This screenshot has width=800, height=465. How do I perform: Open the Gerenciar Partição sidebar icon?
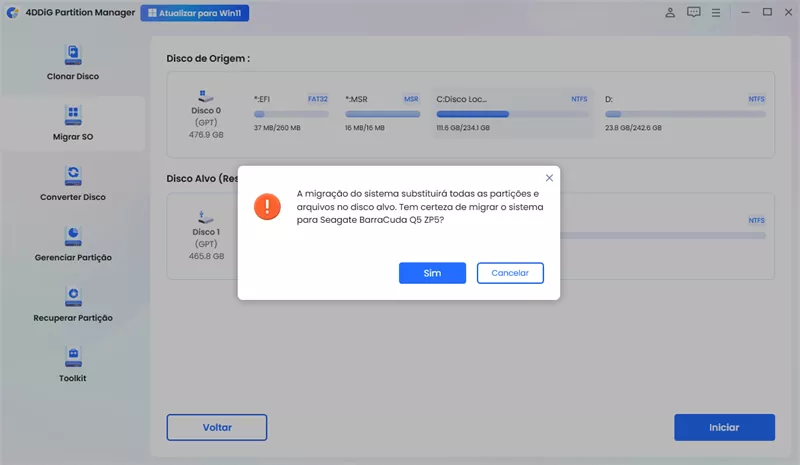point(72,236)
